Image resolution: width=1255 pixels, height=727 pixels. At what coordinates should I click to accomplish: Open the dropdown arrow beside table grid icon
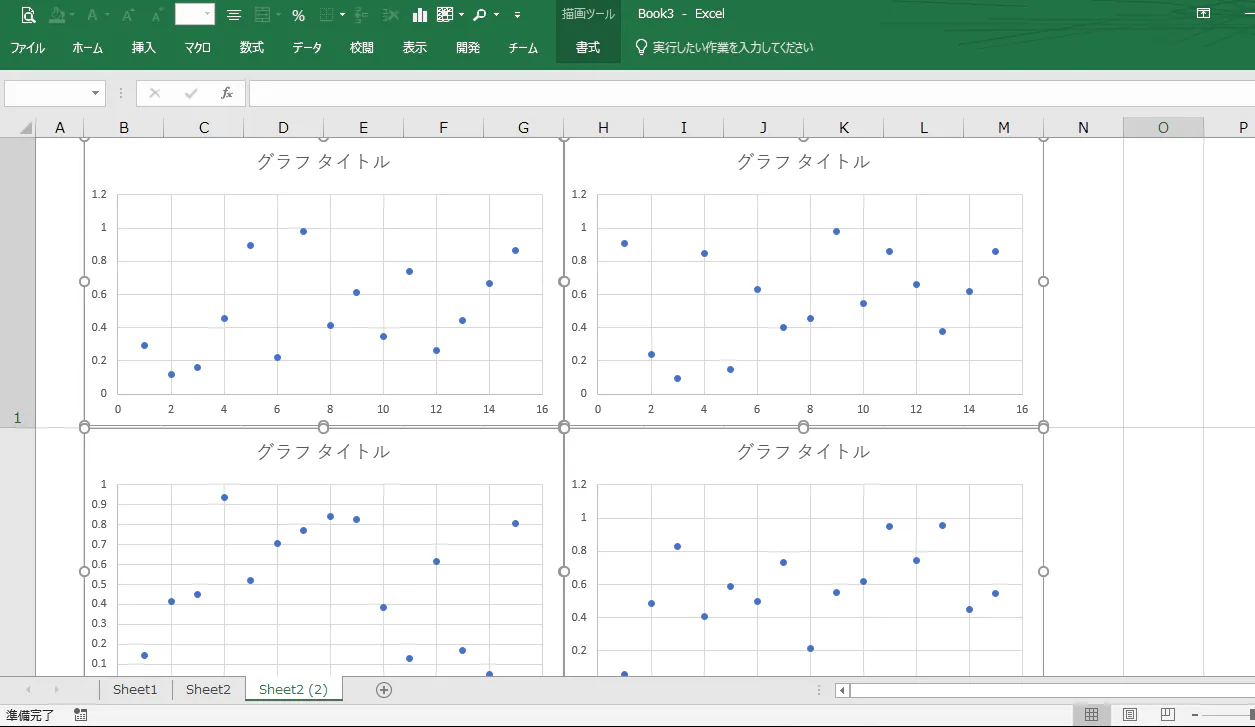[x=461, y=15]
